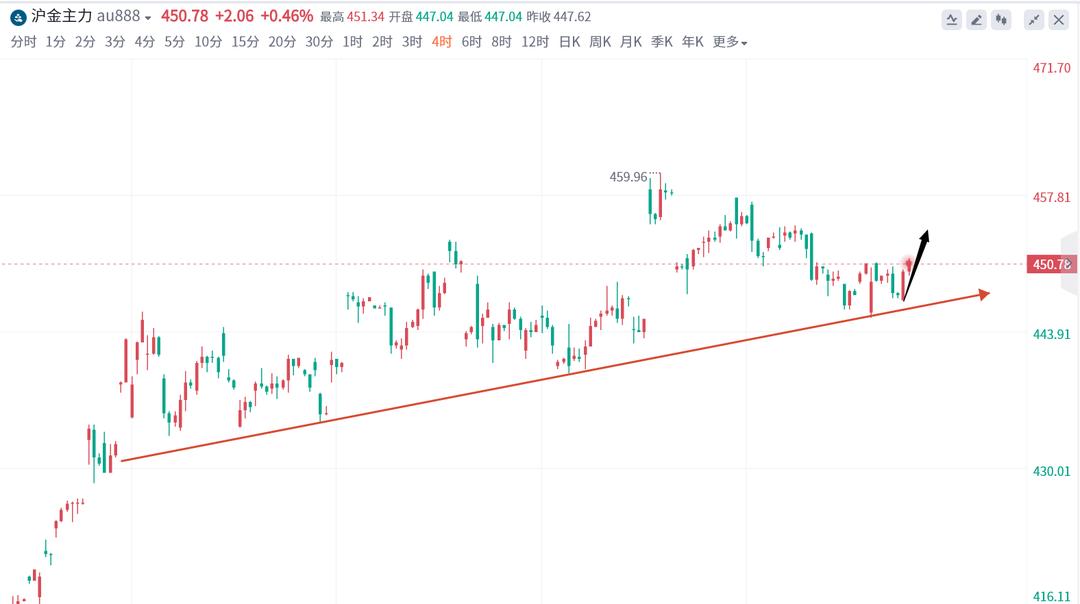Viewport: 1080px width, 604px height.
Task: Click the 457.81 price axis label
Action: tap(1051, 198)
